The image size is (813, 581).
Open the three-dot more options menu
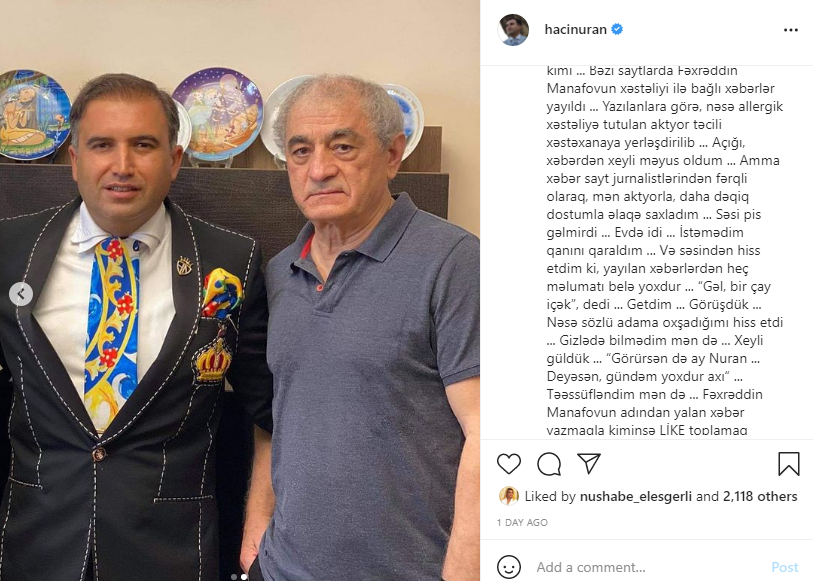[x=791, y=30]
